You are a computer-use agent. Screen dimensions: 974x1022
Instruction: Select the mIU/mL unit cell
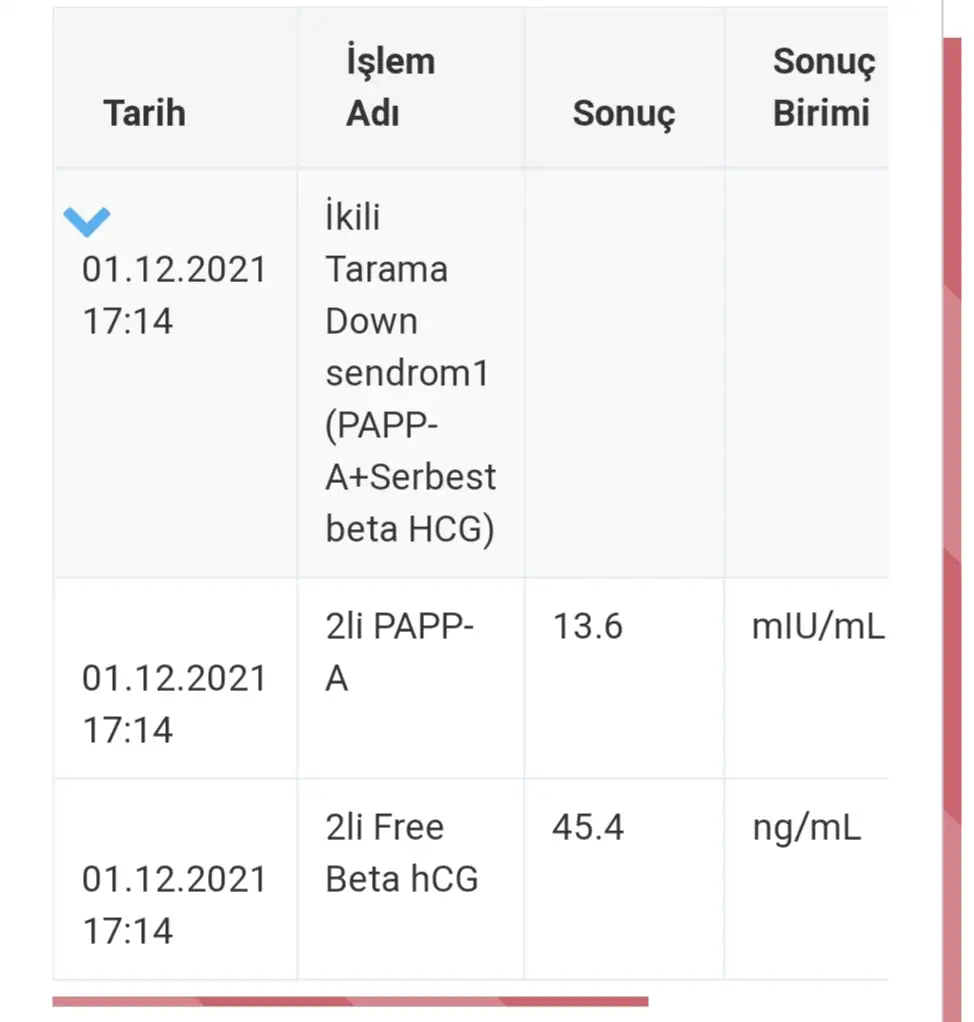[817, 627]
